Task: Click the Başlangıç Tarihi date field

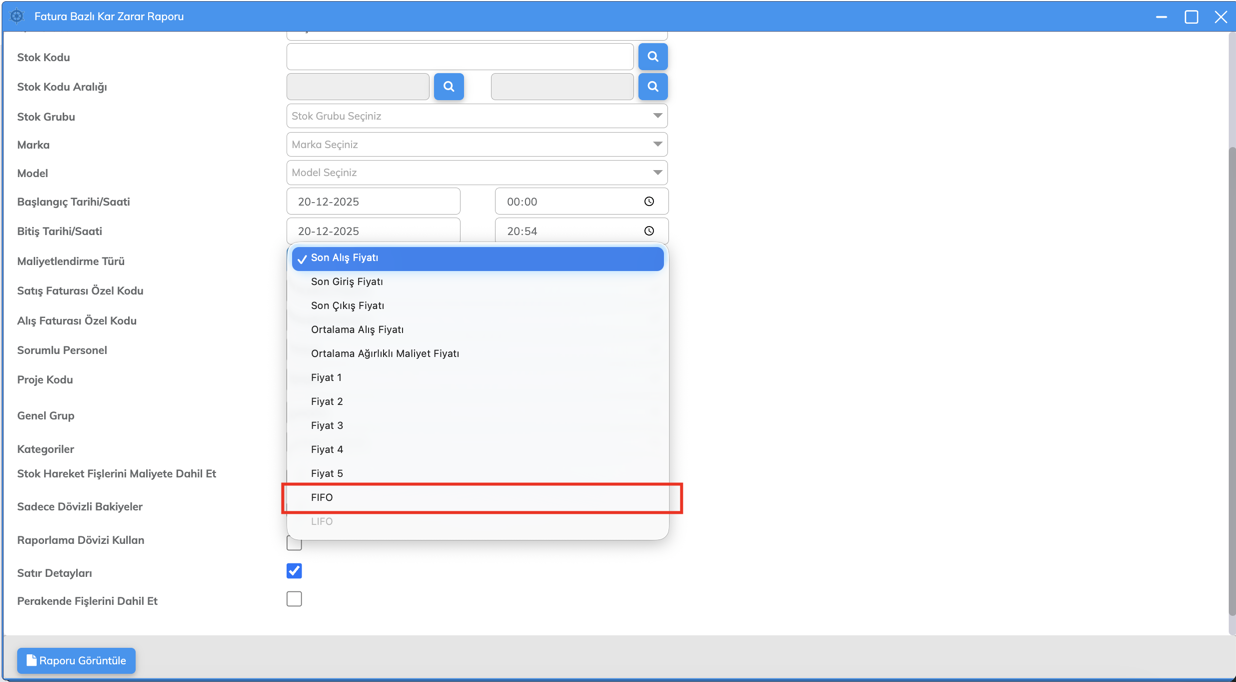Action: tap(373, 202)
